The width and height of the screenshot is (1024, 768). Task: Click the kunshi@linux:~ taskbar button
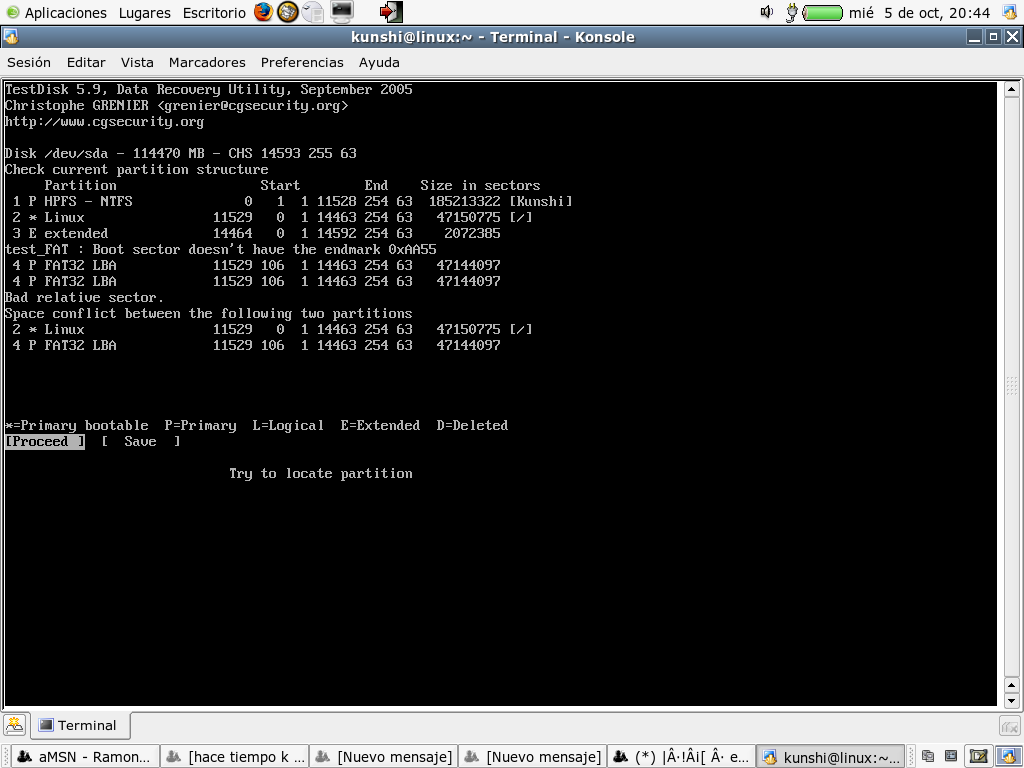830,756
